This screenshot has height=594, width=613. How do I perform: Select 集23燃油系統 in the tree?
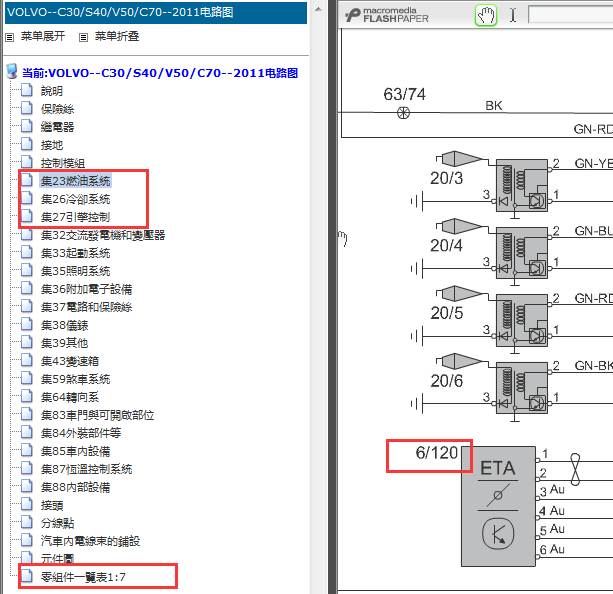tap(75, 181)
